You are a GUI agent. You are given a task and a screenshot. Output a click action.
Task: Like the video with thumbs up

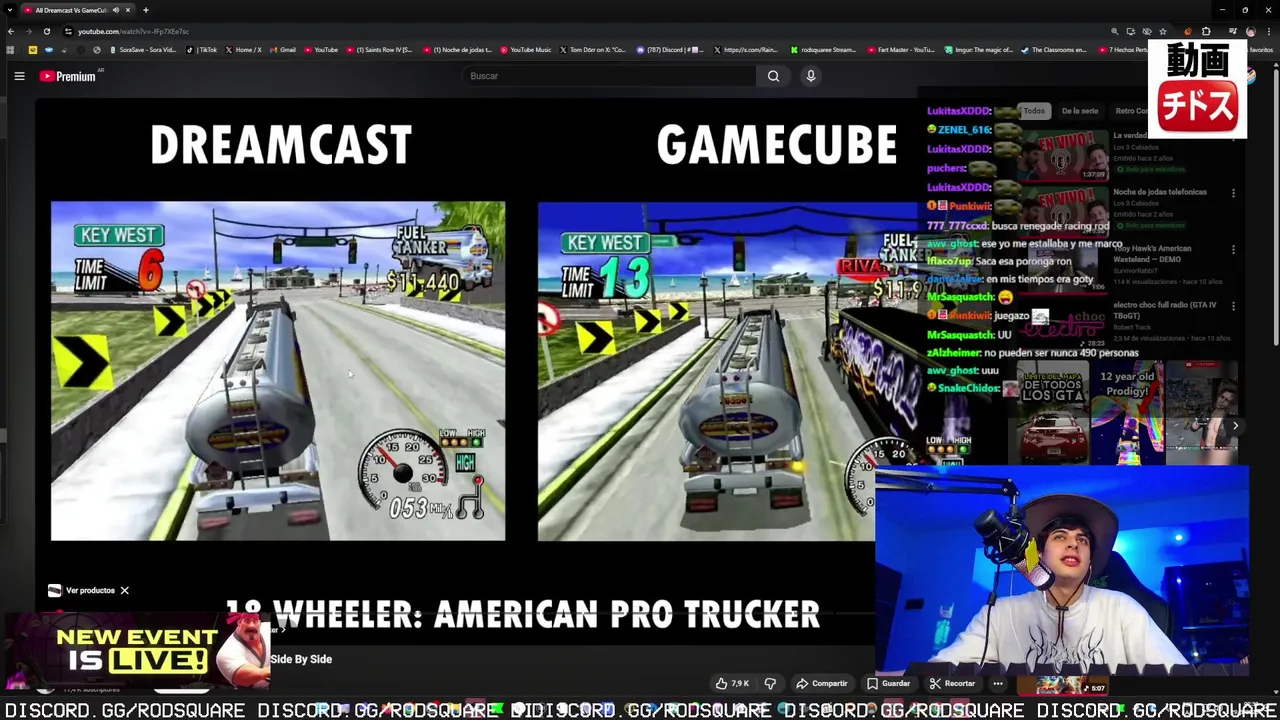(732, 683)
